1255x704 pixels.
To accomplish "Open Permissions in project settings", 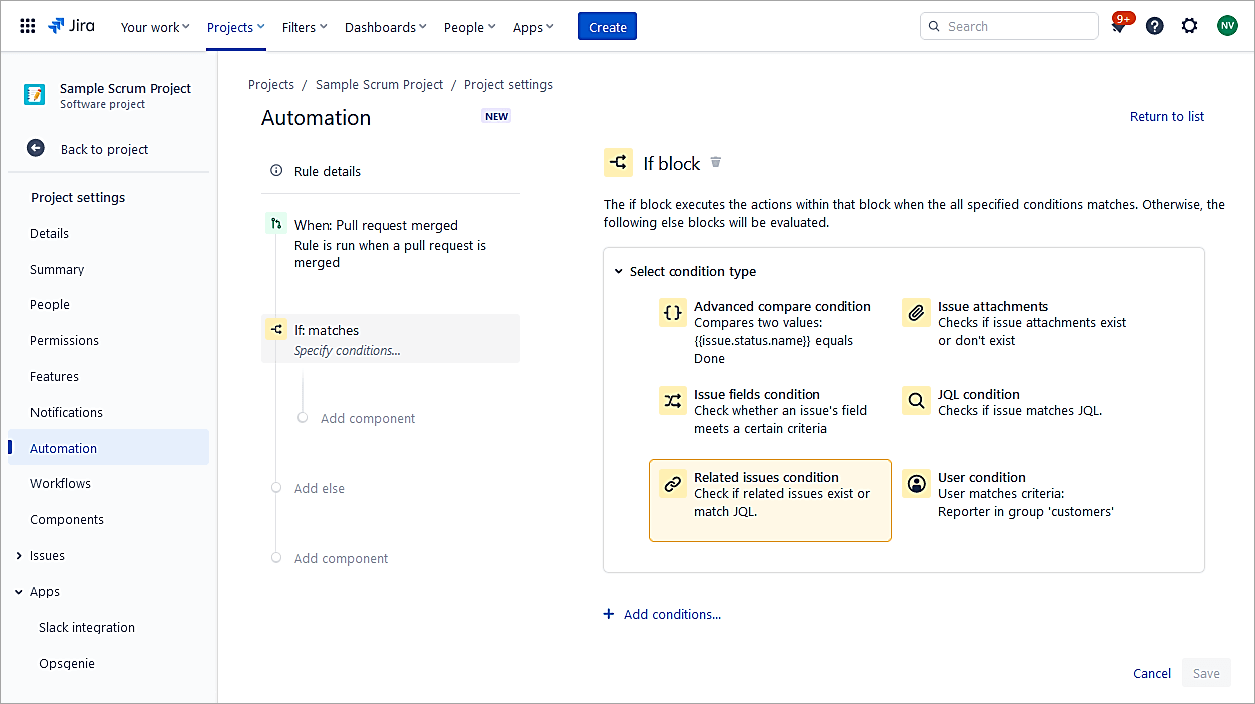I will [64, 340].
